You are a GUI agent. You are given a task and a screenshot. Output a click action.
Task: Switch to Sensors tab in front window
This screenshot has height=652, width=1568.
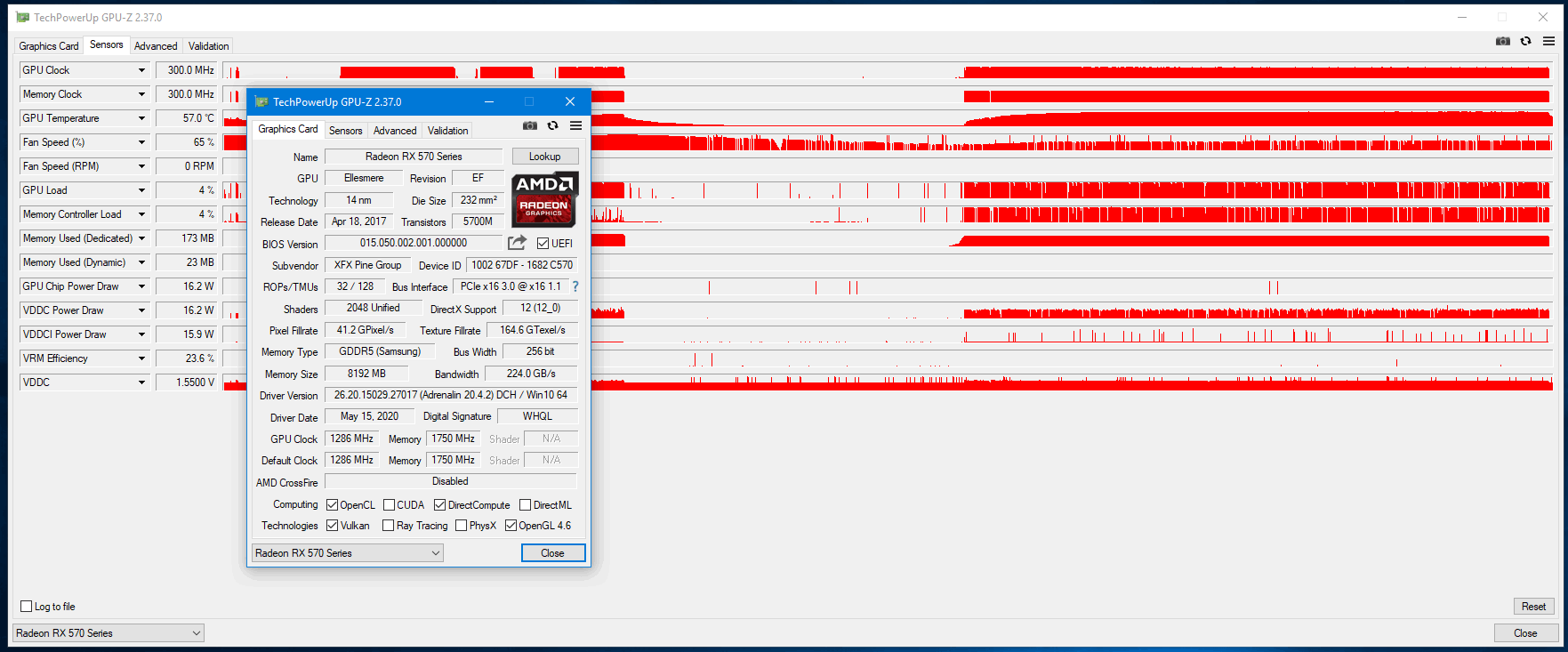[x=346, y=131]
